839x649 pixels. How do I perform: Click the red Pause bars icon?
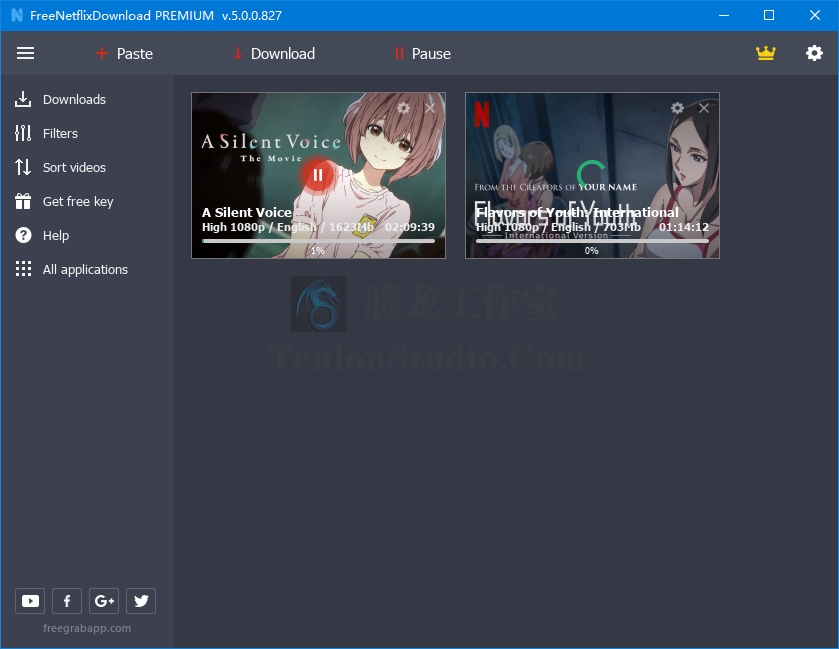399,54
